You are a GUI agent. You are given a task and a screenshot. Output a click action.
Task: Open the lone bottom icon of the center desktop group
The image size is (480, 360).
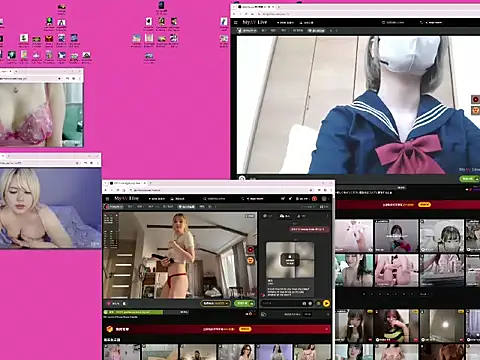[149, 58]
